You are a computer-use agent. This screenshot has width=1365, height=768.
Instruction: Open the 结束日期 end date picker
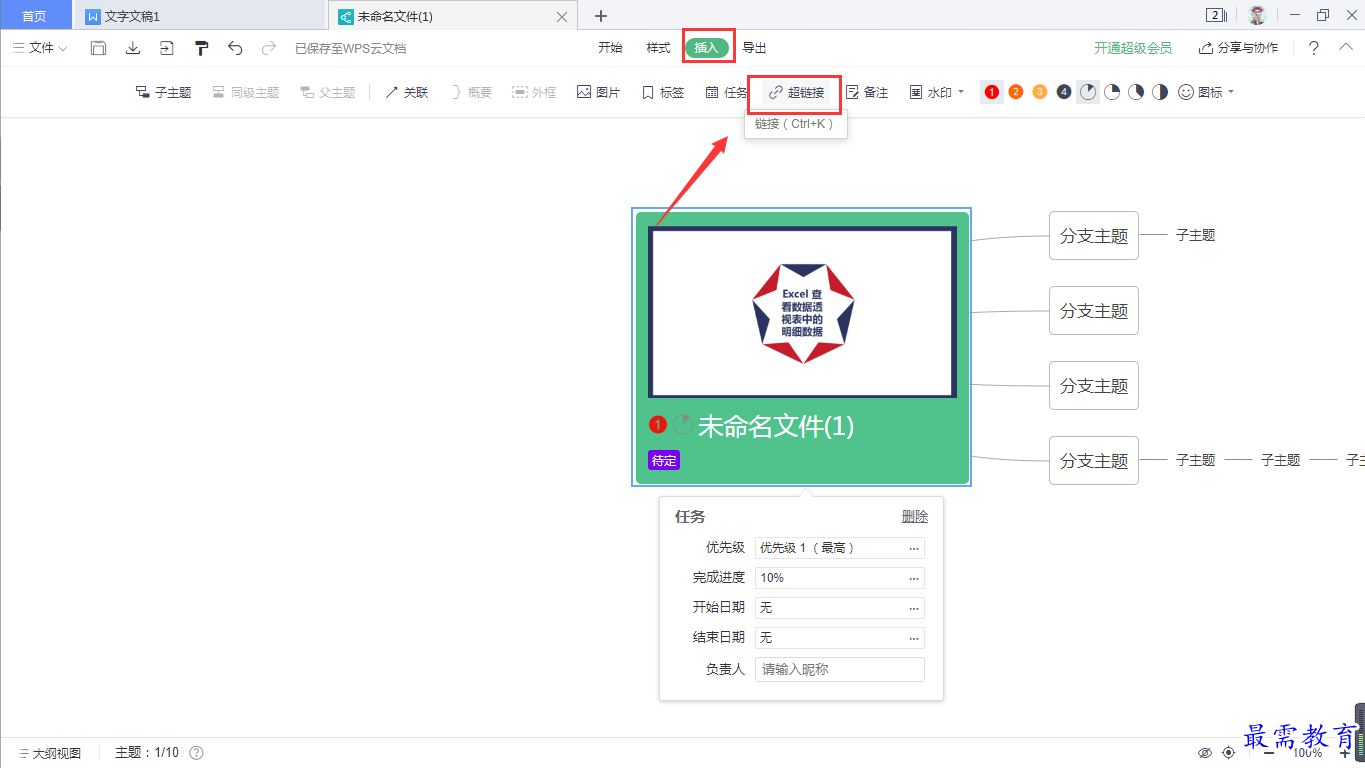(840, 638)
